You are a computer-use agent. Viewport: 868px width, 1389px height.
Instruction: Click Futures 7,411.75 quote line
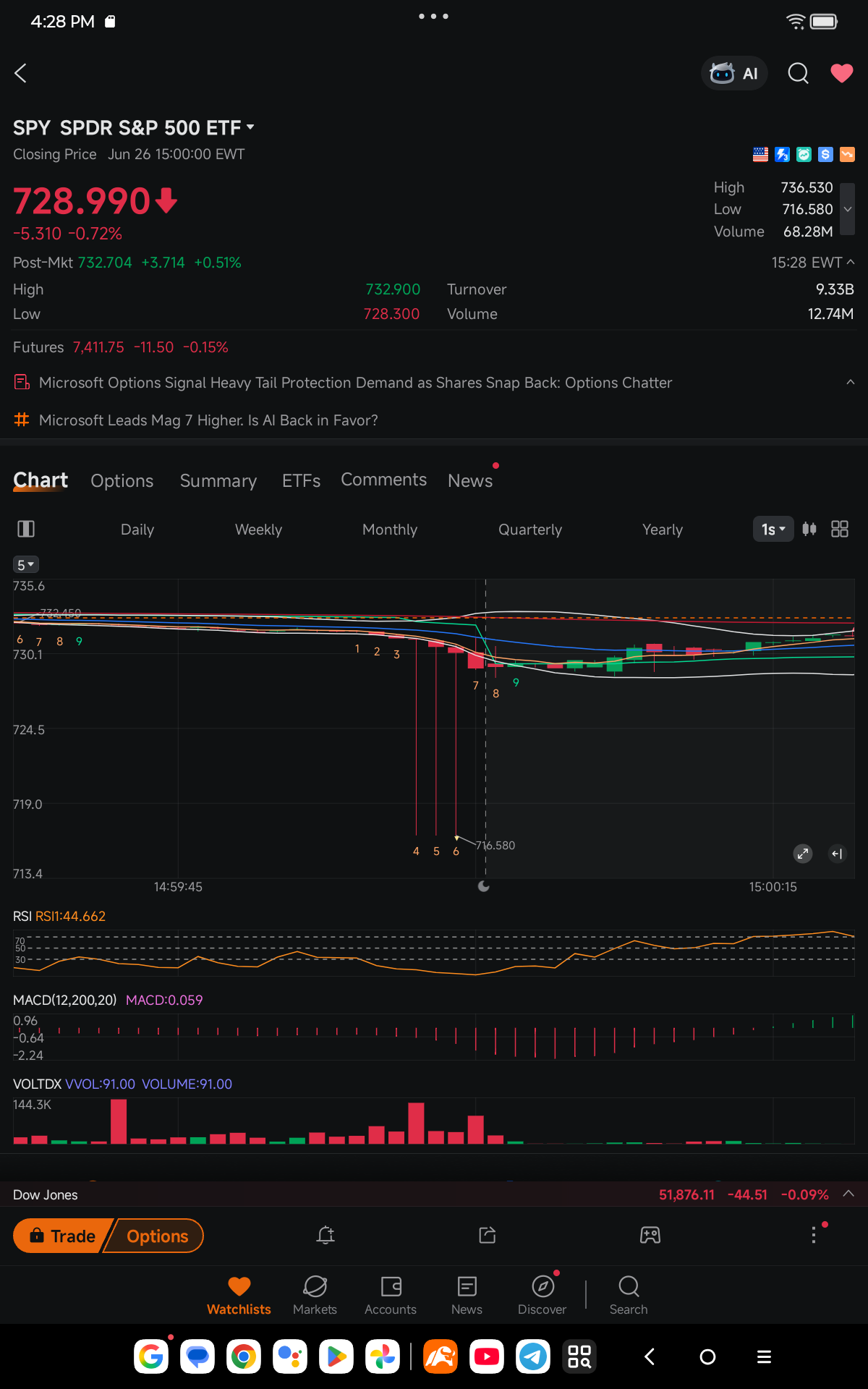pos(121,347)
